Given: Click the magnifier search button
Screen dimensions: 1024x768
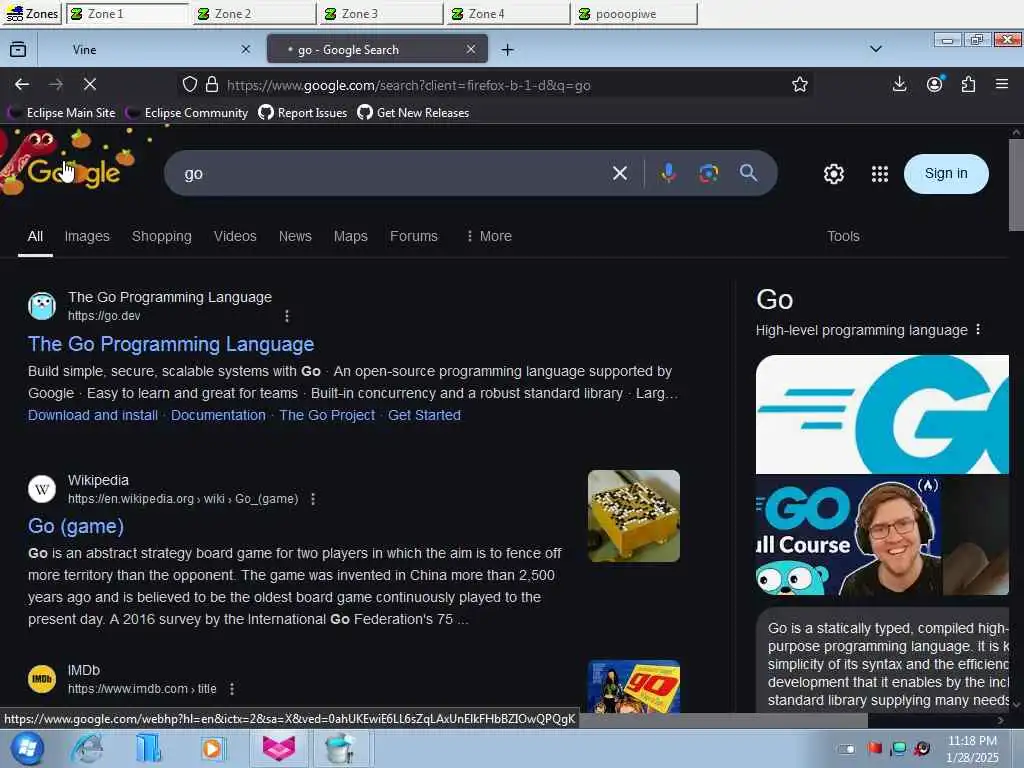Looking at the screenshot, I should point(748,173).
